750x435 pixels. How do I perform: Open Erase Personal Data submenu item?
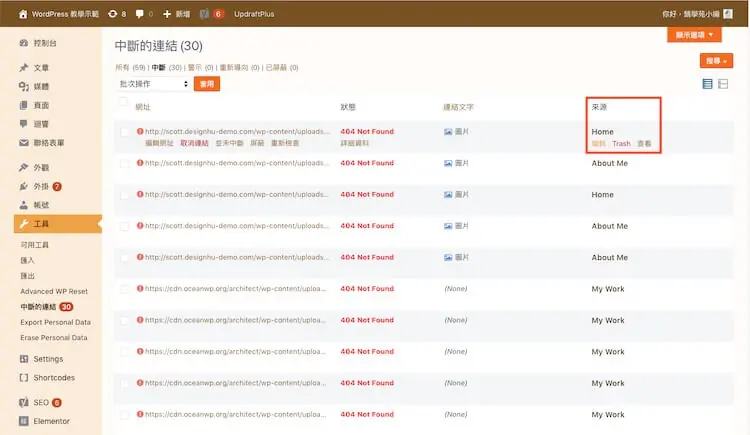[x=54, y=338]
